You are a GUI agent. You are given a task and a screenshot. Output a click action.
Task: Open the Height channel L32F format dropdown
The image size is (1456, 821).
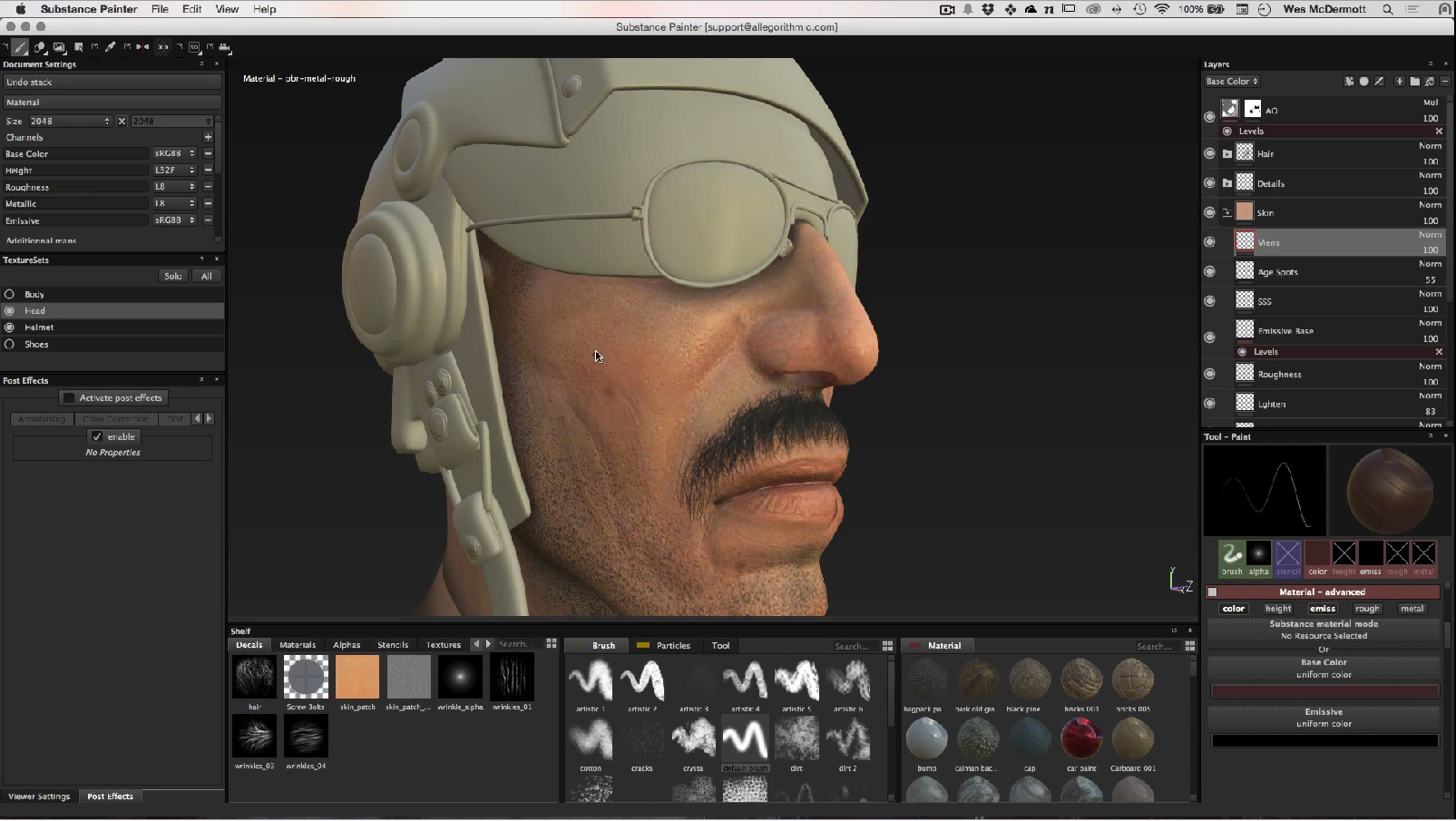tap(174, 171)
